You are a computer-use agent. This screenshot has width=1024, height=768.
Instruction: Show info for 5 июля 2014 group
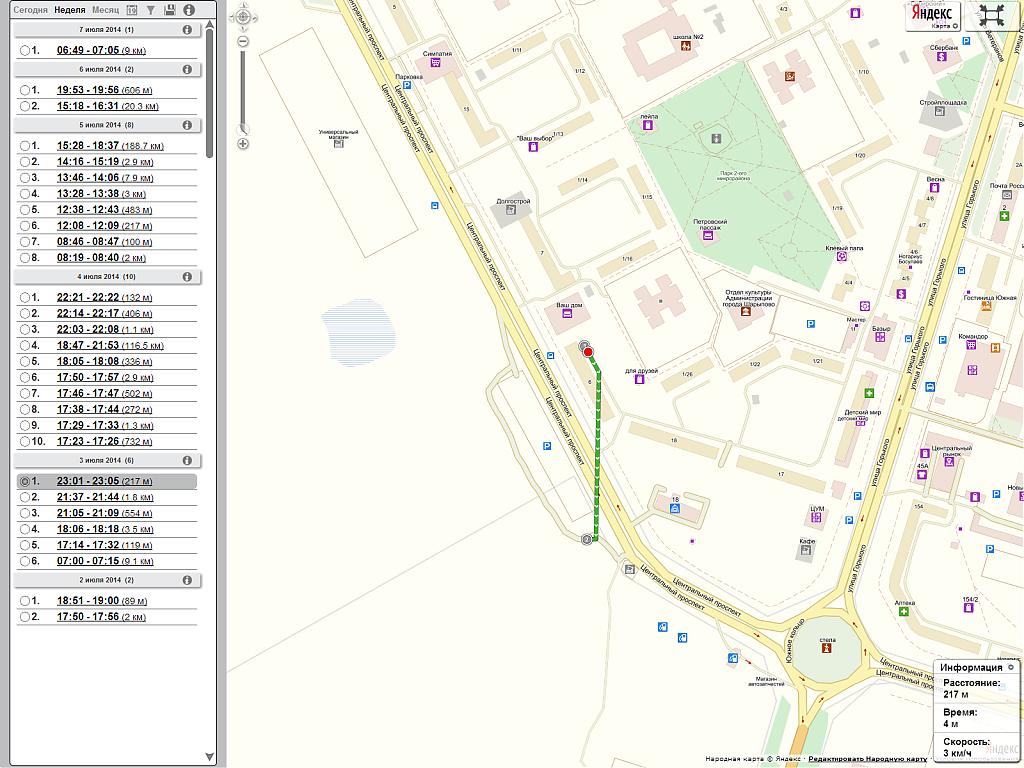pyautogui.click(x=187, y=125)
